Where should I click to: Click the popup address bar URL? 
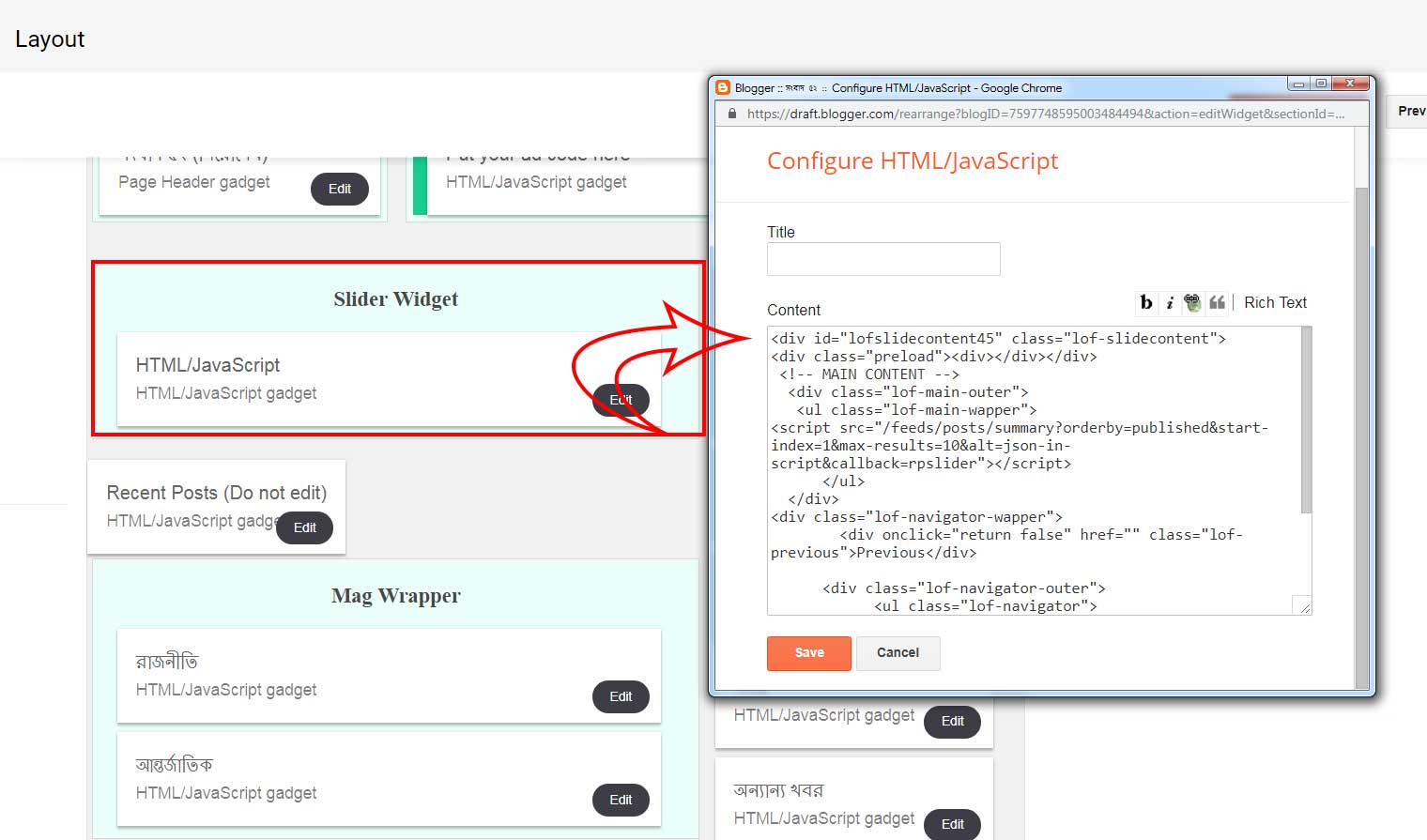pos(1046,114)
